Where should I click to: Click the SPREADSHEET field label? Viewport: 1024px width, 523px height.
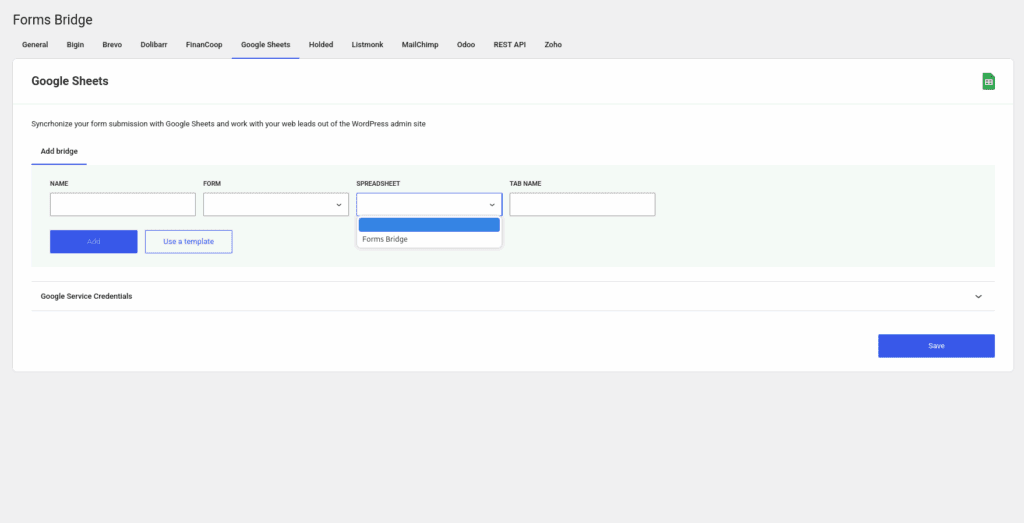[x=378, y=184]
